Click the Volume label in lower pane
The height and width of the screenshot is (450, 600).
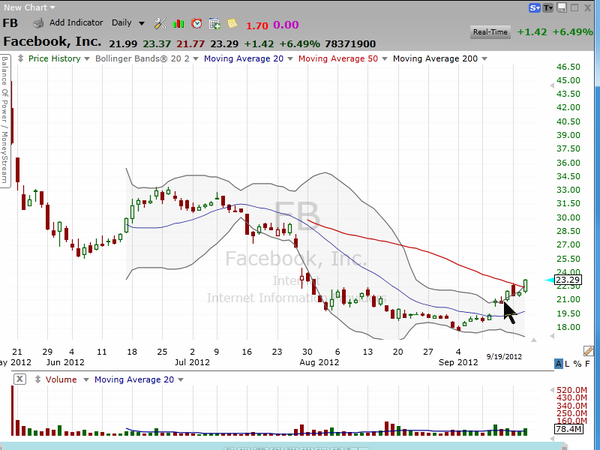[61, 380]
